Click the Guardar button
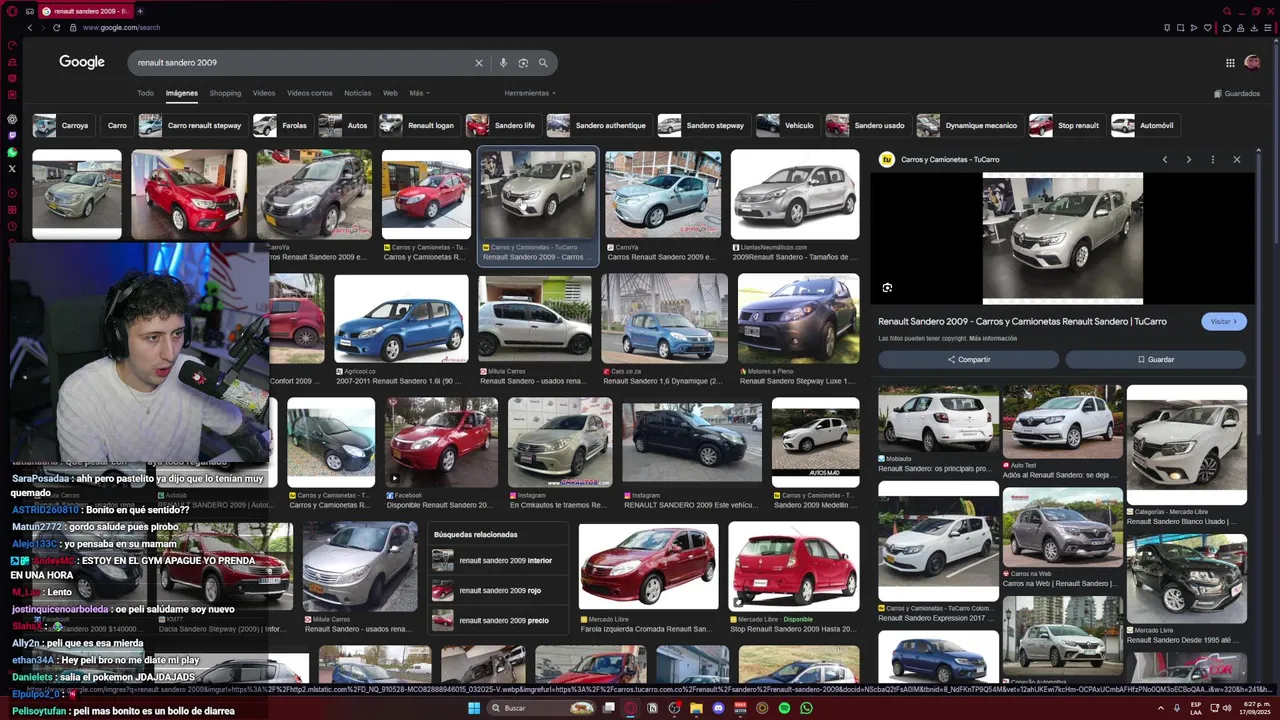1280x720 pixels. coord(1155,359)
